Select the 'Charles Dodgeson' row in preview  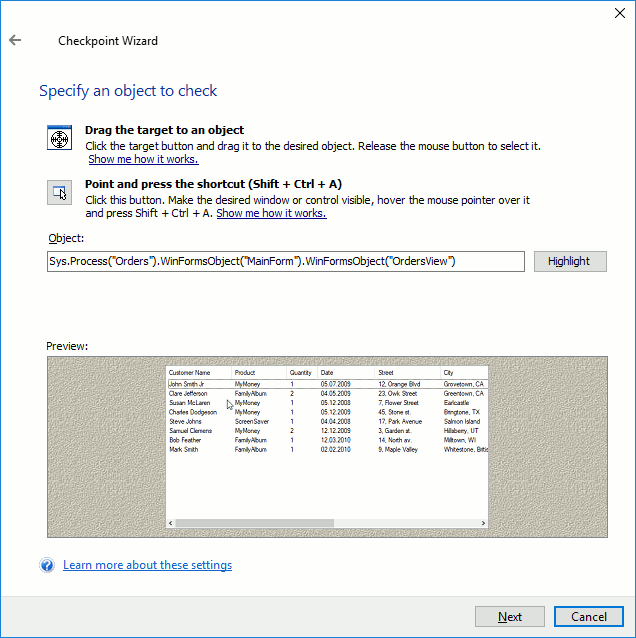(327, 412)
